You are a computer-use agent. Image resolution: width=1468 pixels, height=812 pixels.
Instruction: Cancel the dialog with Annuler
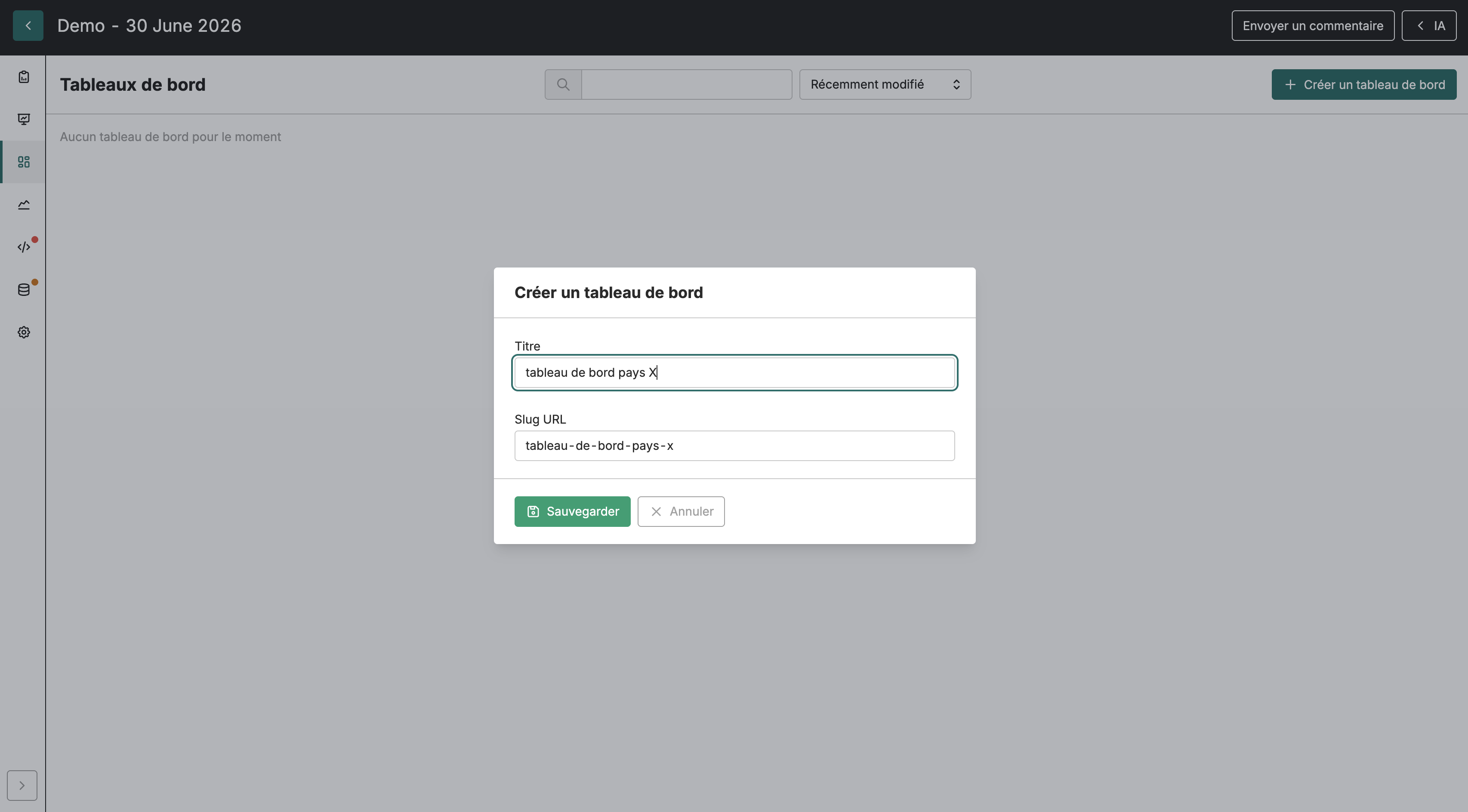coord(680,511)
